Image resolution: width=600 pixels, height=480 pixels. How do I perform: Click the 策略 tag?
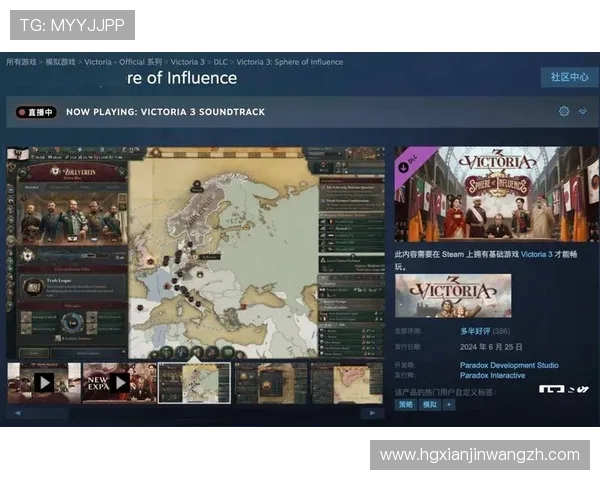point(406,405)
